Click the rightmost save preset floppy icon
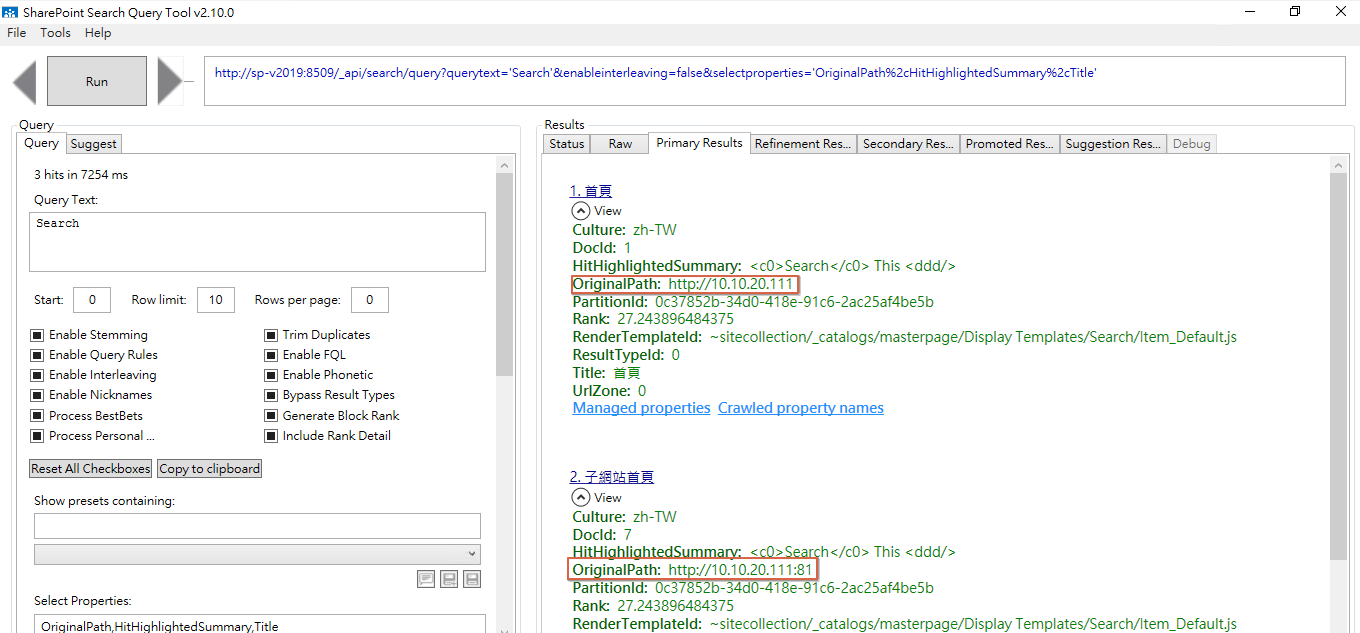The height and width of the screenshot is (633, 1360). pyautogui.click(x=472, y=579)
